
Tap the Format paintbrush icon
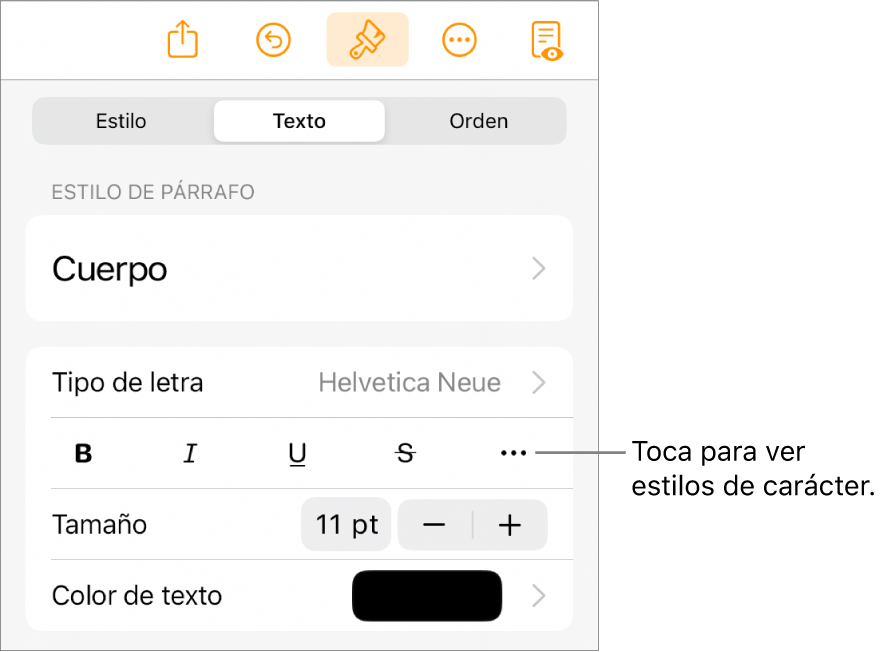(x=367, y=40)
